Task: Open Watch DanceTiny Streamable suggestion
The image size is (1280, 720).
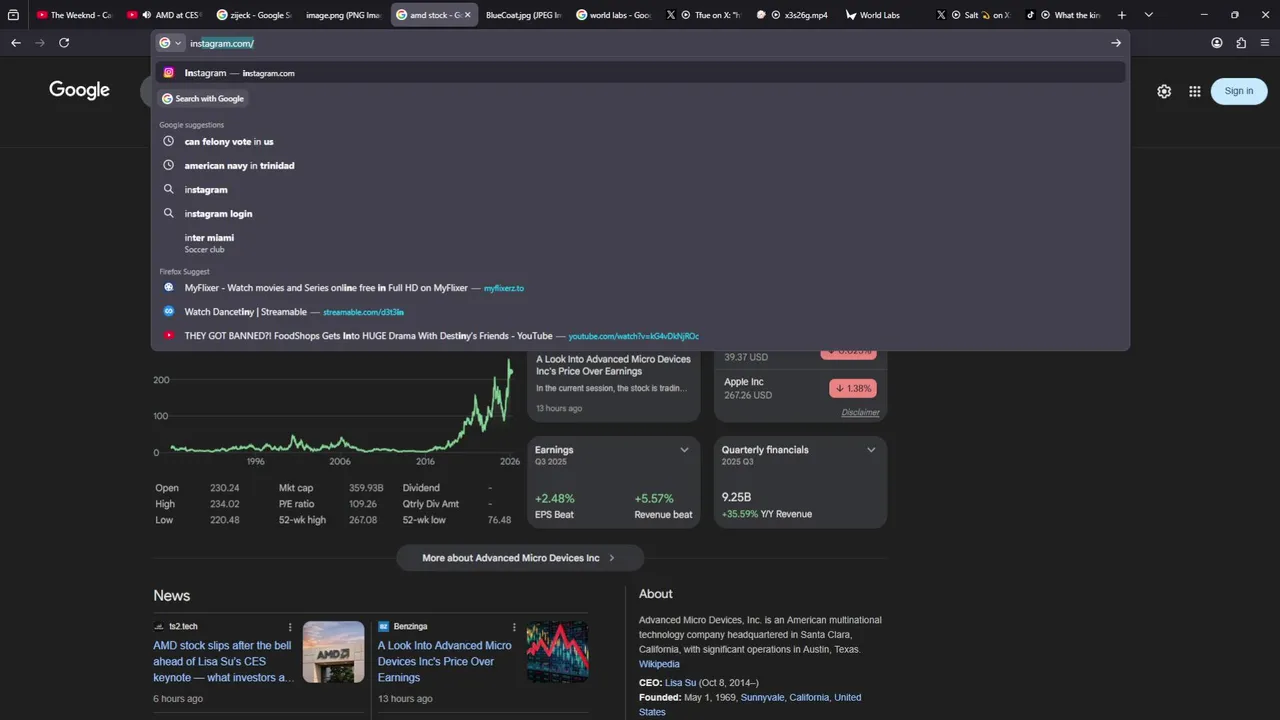Action: point(640,312)
